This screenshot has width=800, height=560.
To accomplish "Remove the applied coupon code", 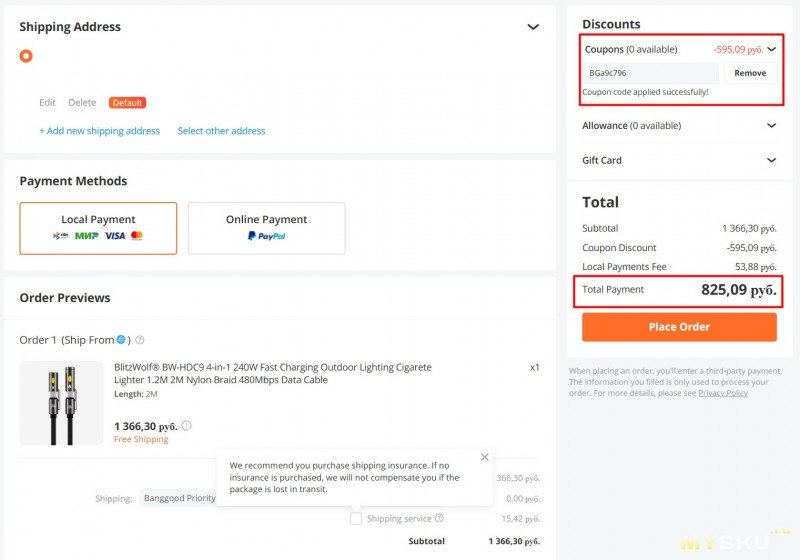I will coord(750,73).
